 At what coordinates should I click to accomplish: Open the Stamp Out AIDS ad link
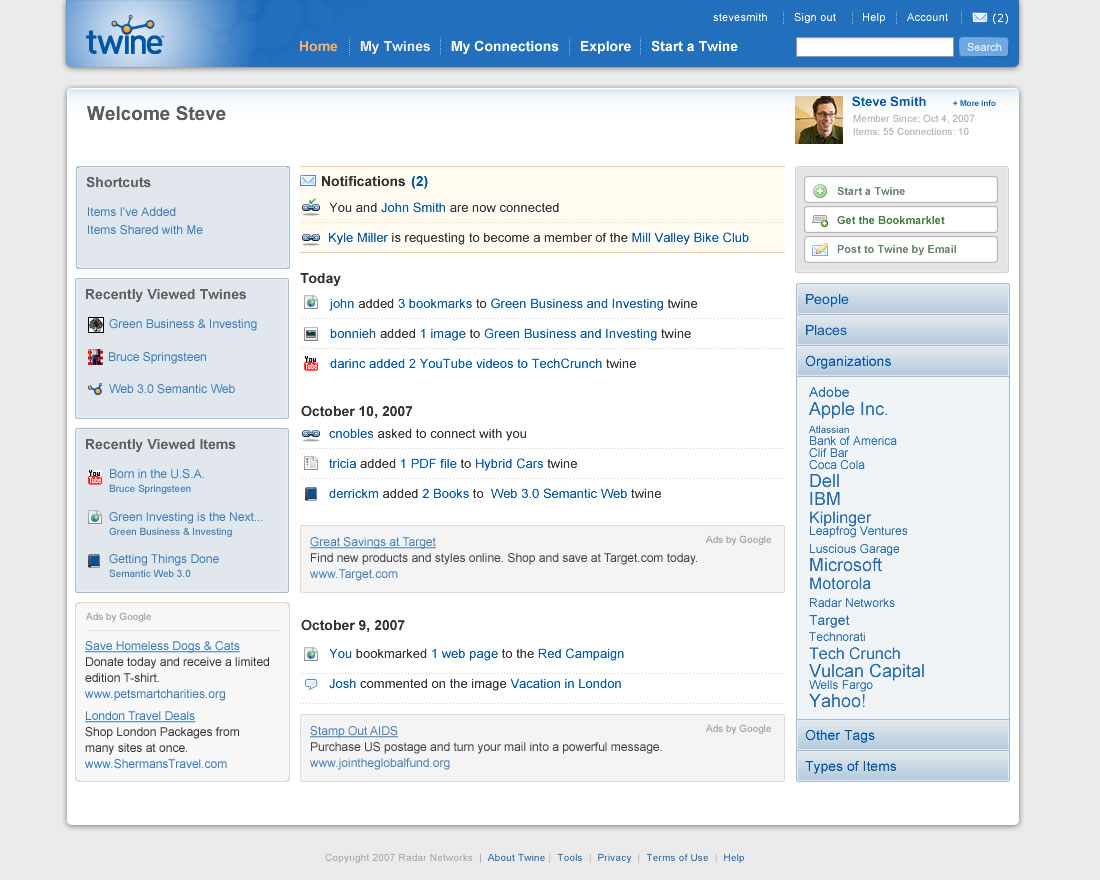click(x=354, y=731)
